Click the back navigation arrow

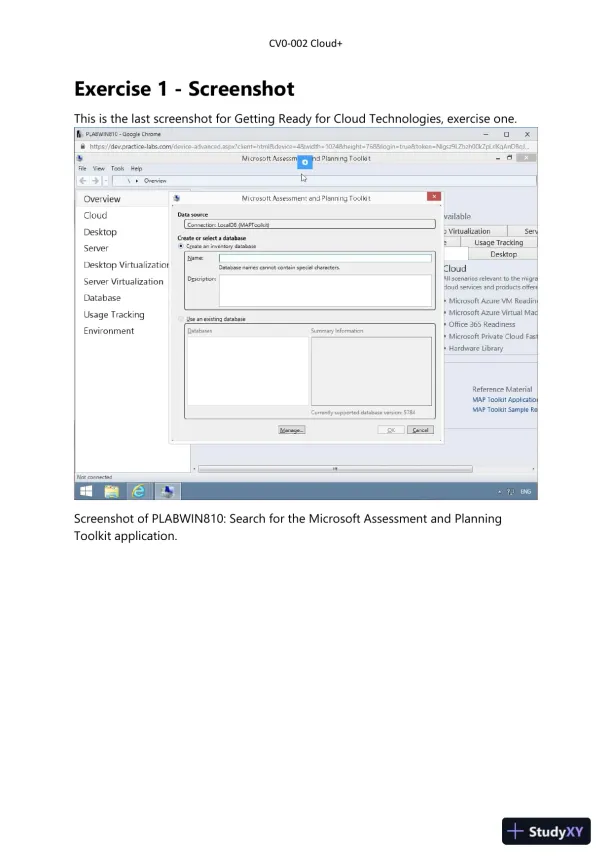(83, 181)
